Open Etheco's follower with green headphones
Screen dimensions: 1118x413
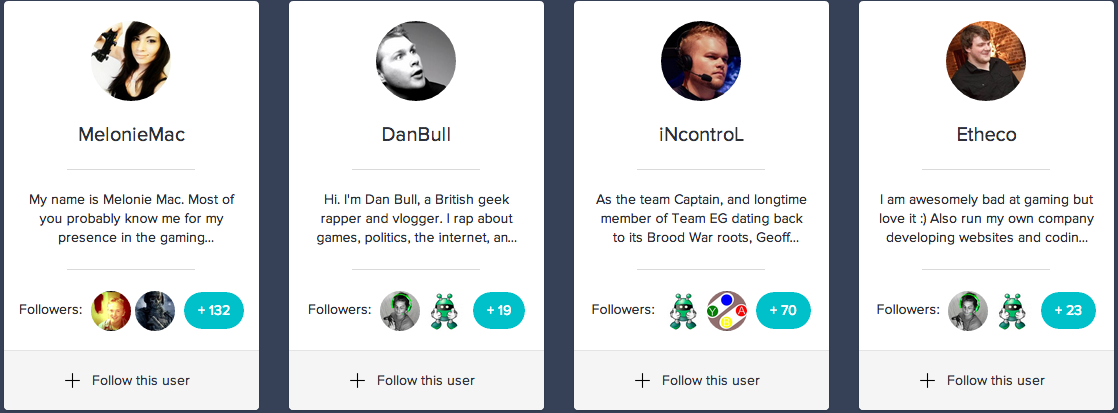pyautogui.click(x=968, y=310)
